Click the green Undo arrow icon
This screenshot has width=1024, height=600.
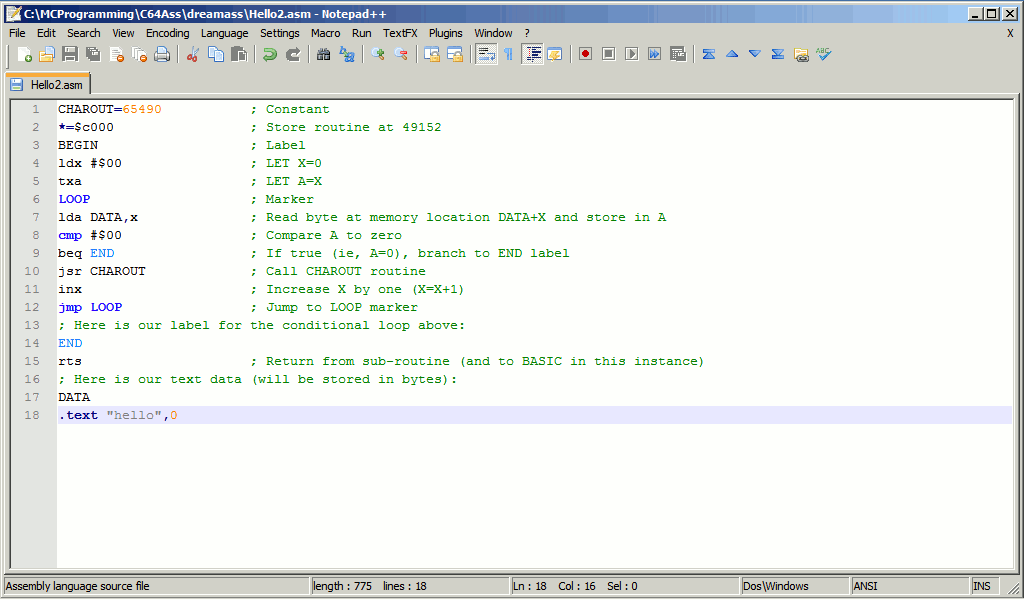pos(270,54)
